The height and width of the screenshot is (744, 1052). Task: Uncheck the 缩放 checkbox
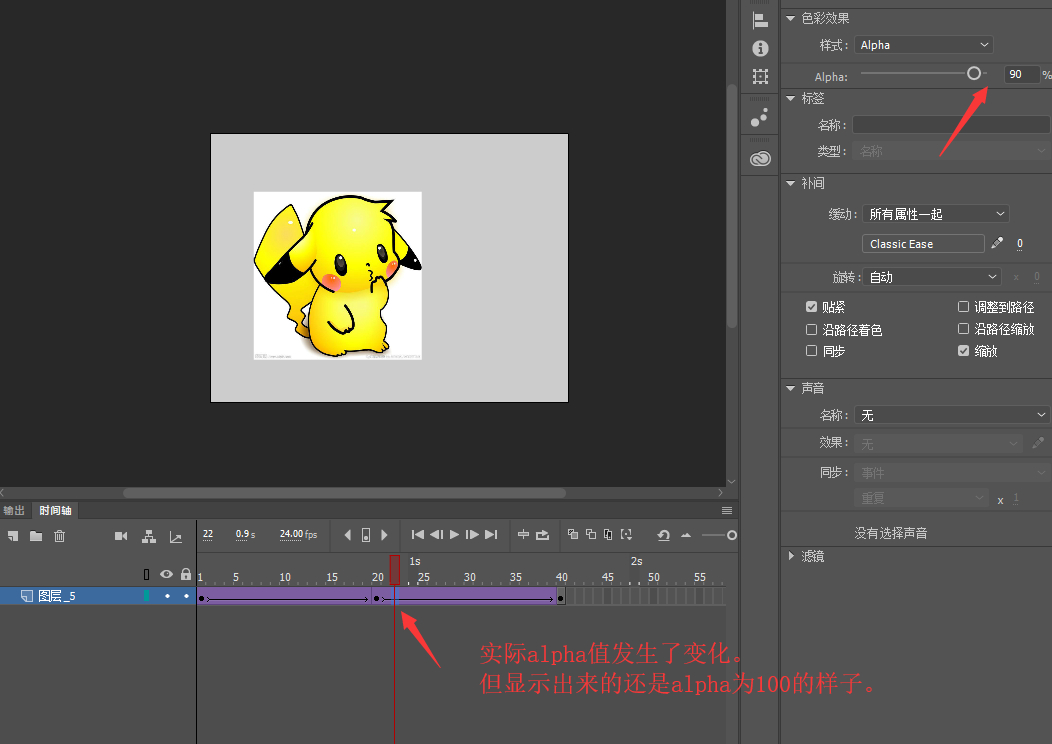point(963,351)
